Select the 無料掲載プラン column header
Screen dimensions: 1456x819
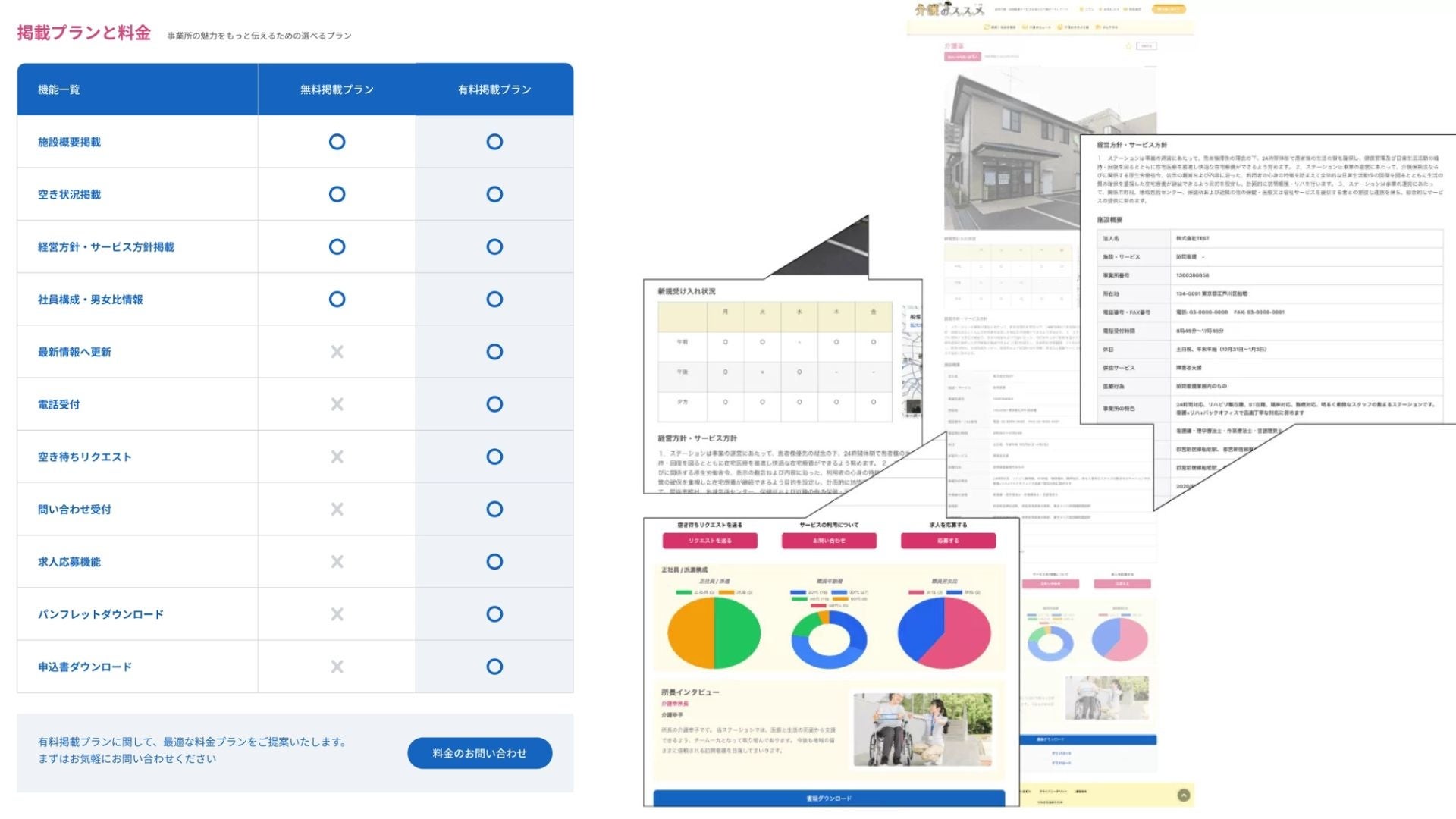[337, 89]
